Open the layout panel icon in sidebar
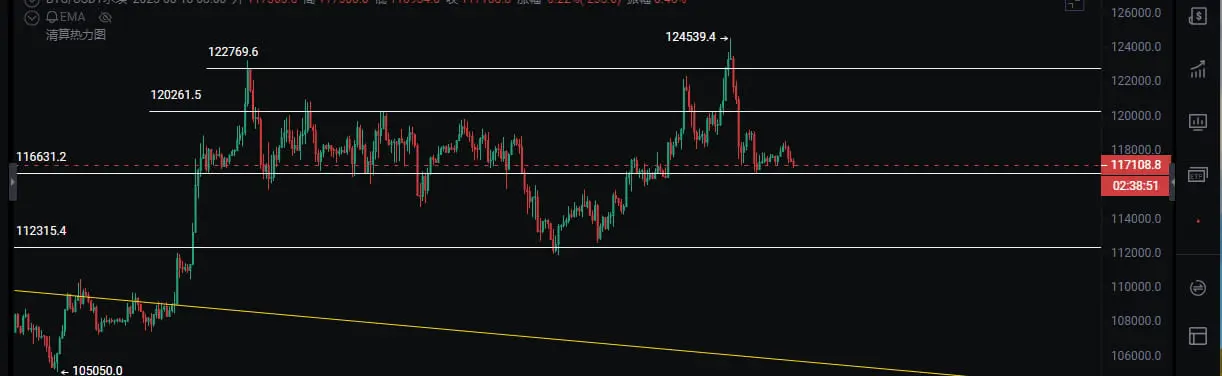Screen dimensions: 1222x376 pos(1197,337)
